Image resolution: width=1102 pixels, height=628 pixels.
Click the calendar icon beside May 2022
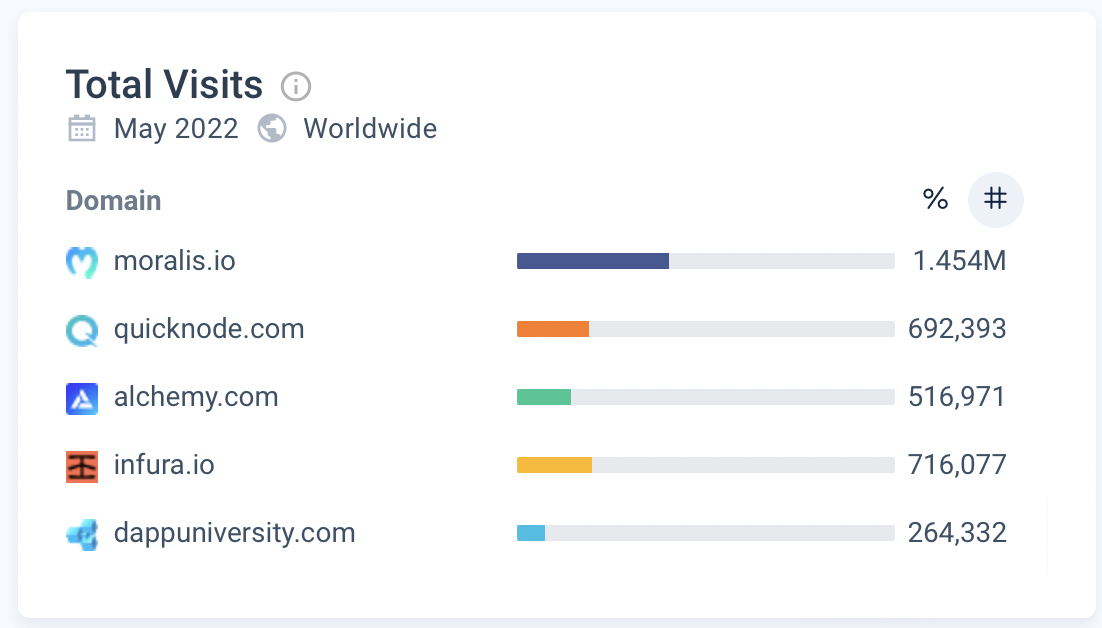(x=81, y=129)
